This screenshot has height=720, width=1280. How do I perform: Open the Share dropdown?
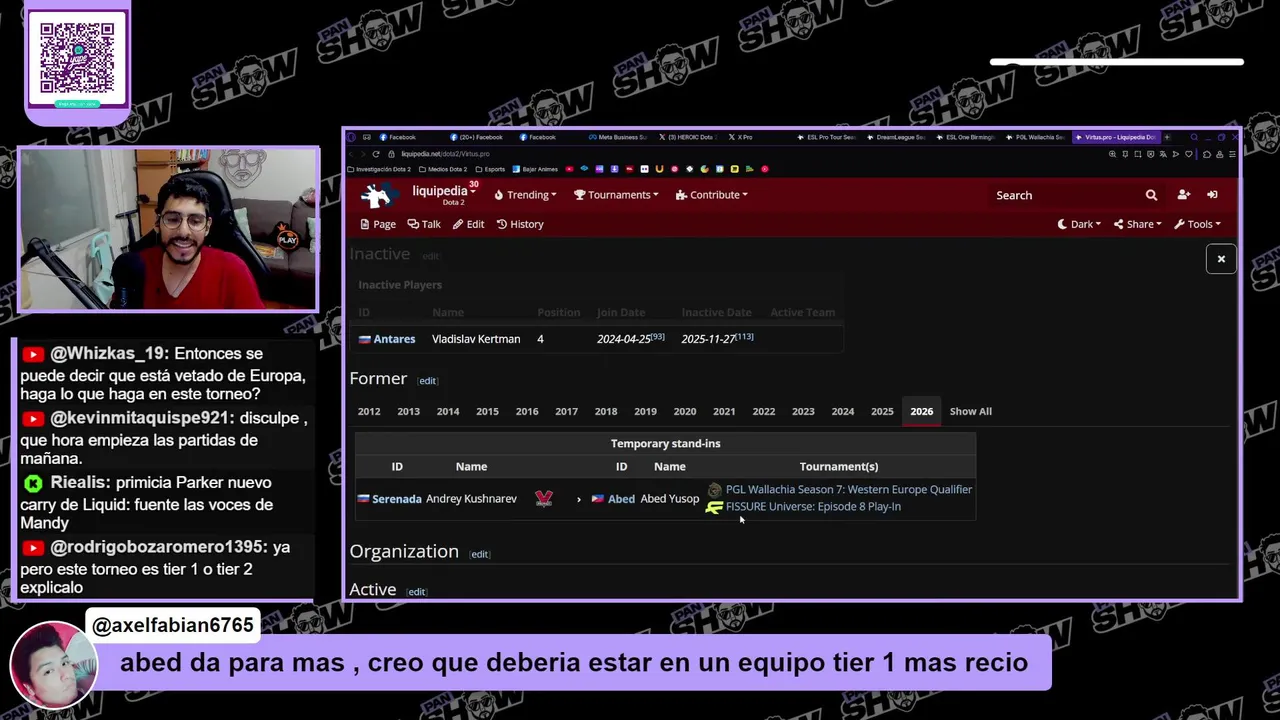(x=1138, y=224)
